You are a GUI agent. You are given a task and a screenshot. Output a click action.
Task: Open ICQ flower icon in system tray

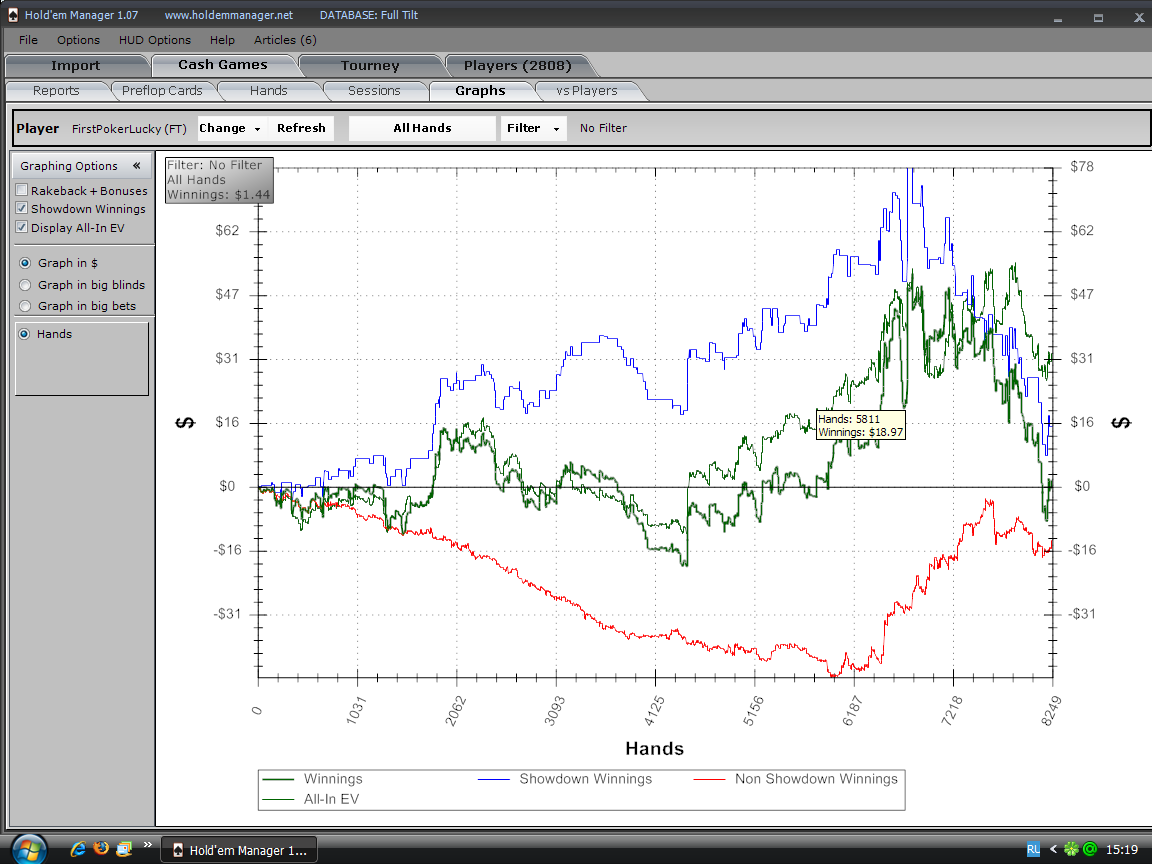[1071, 849]
